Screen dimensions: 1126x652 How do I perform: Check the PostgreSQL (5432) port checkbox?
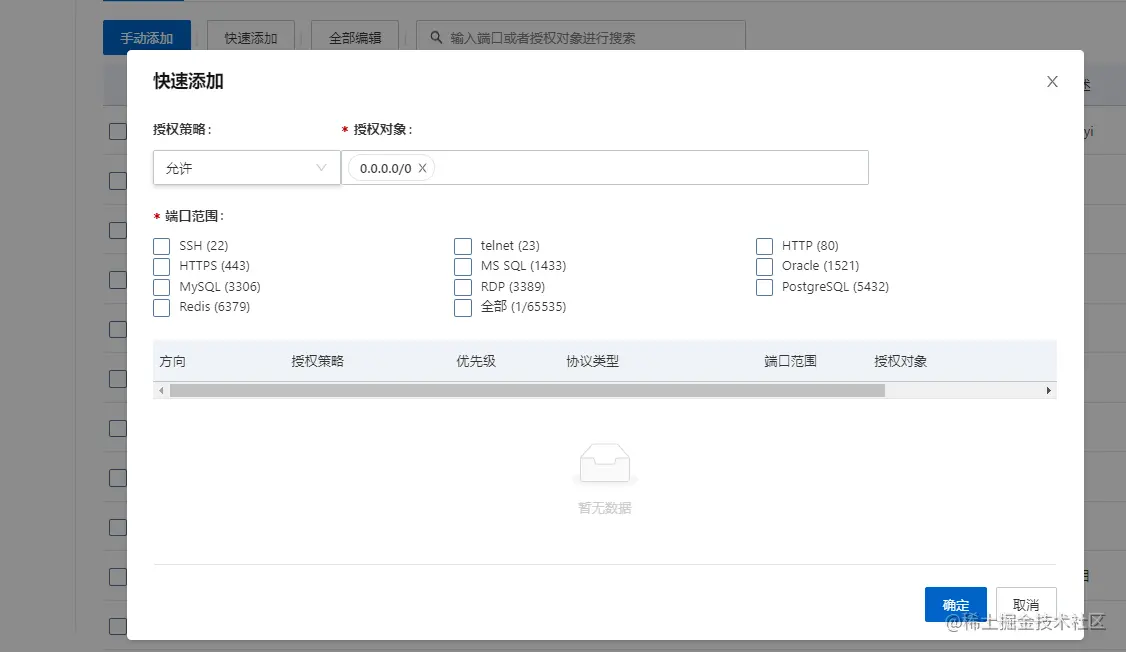pyautogui.click(x=764, y=287)
